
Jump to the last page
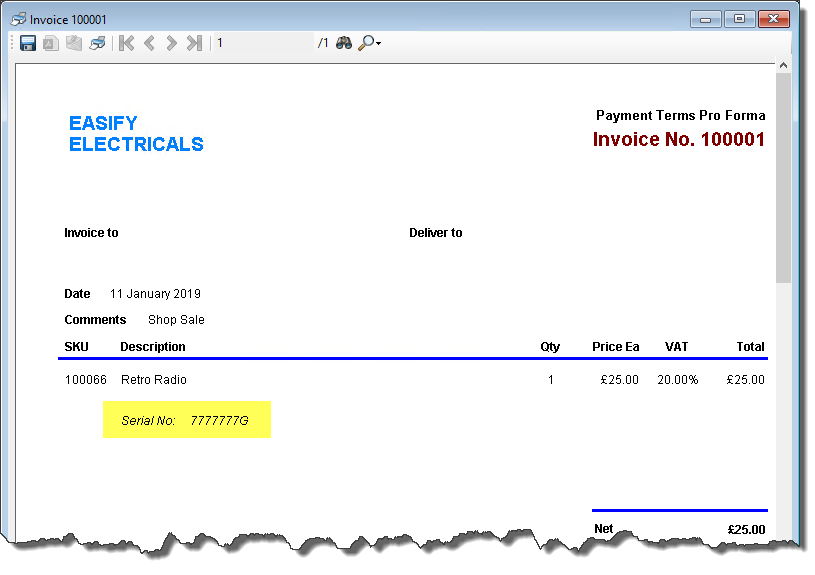(194, 43)
